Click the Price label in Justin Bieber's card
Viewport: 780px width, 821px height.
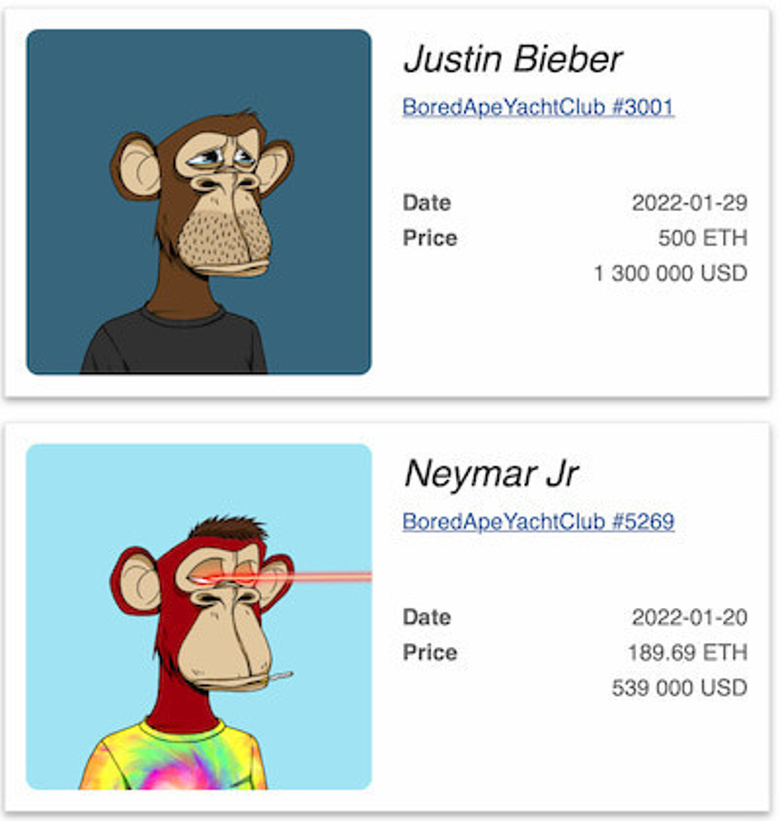(x=429, y=238)
